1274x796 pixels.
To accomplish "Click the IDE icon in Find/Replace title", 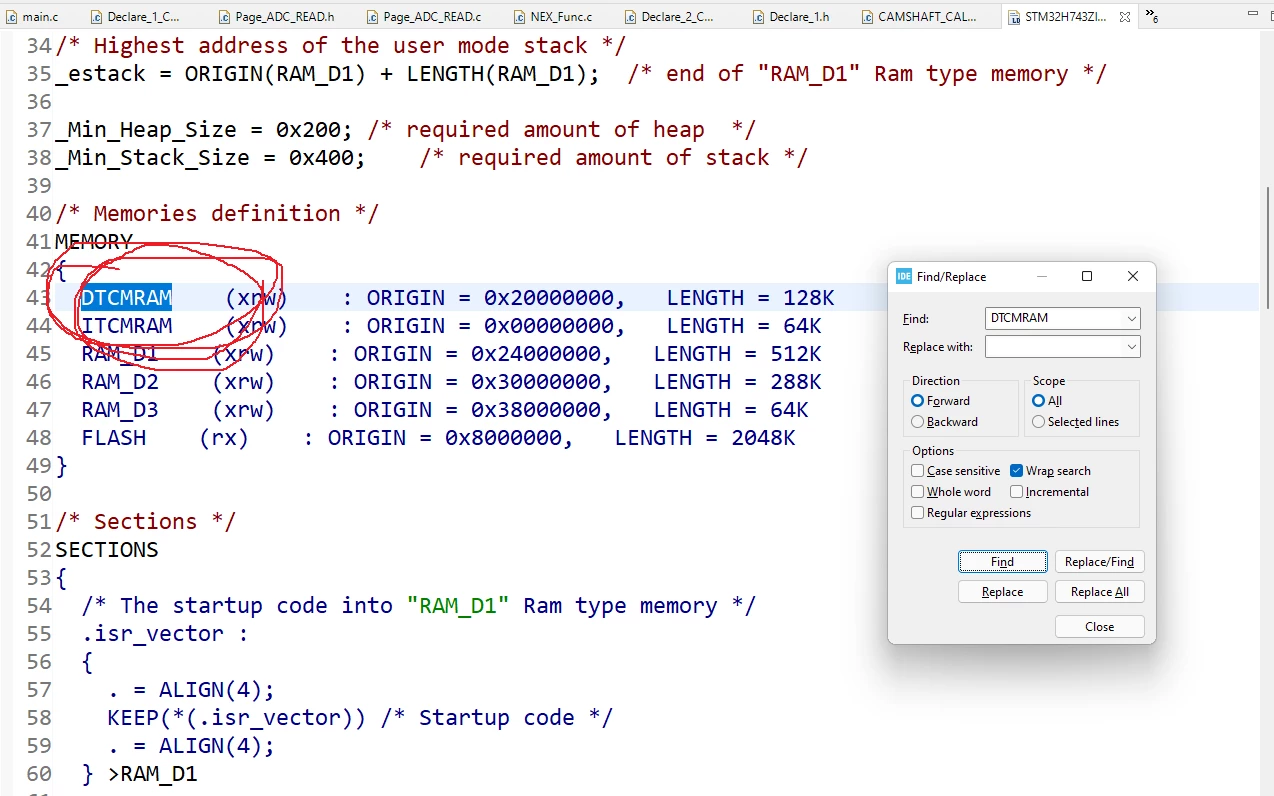I will tap(904, 277).
